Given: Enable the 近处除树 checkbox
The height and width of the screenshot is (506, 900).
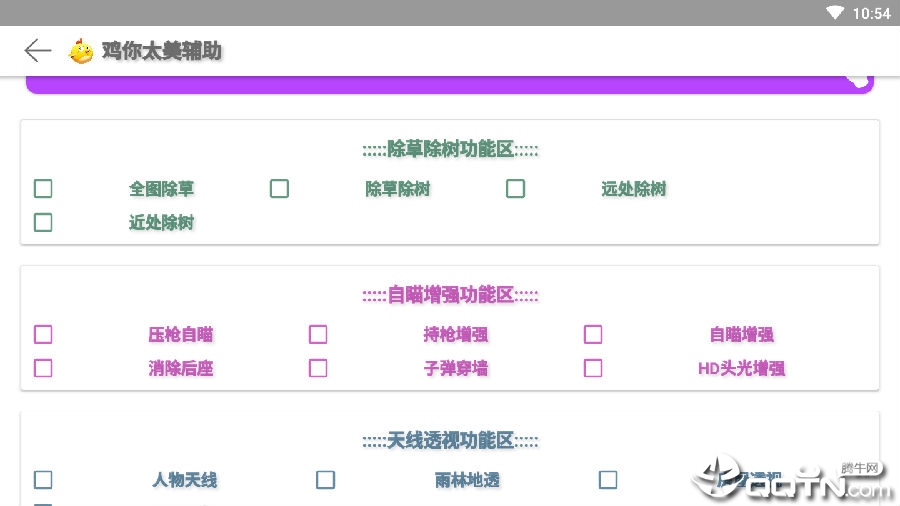Looking at the screenshot, I should coord(43,223).
